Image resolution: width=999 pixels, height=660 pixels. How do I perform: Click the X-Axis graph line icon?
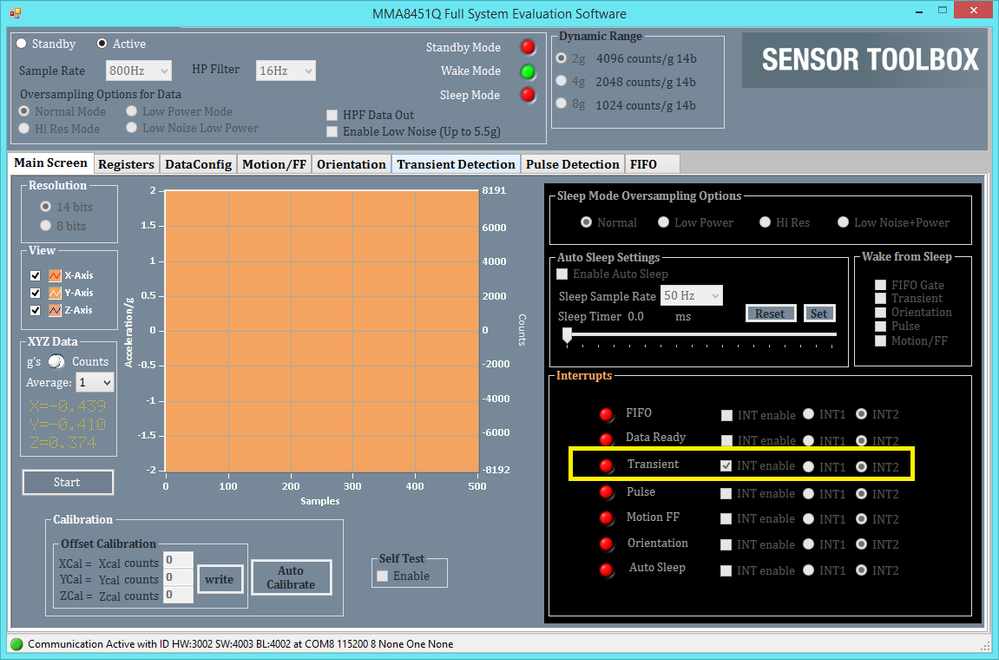[x=55, y=276]
